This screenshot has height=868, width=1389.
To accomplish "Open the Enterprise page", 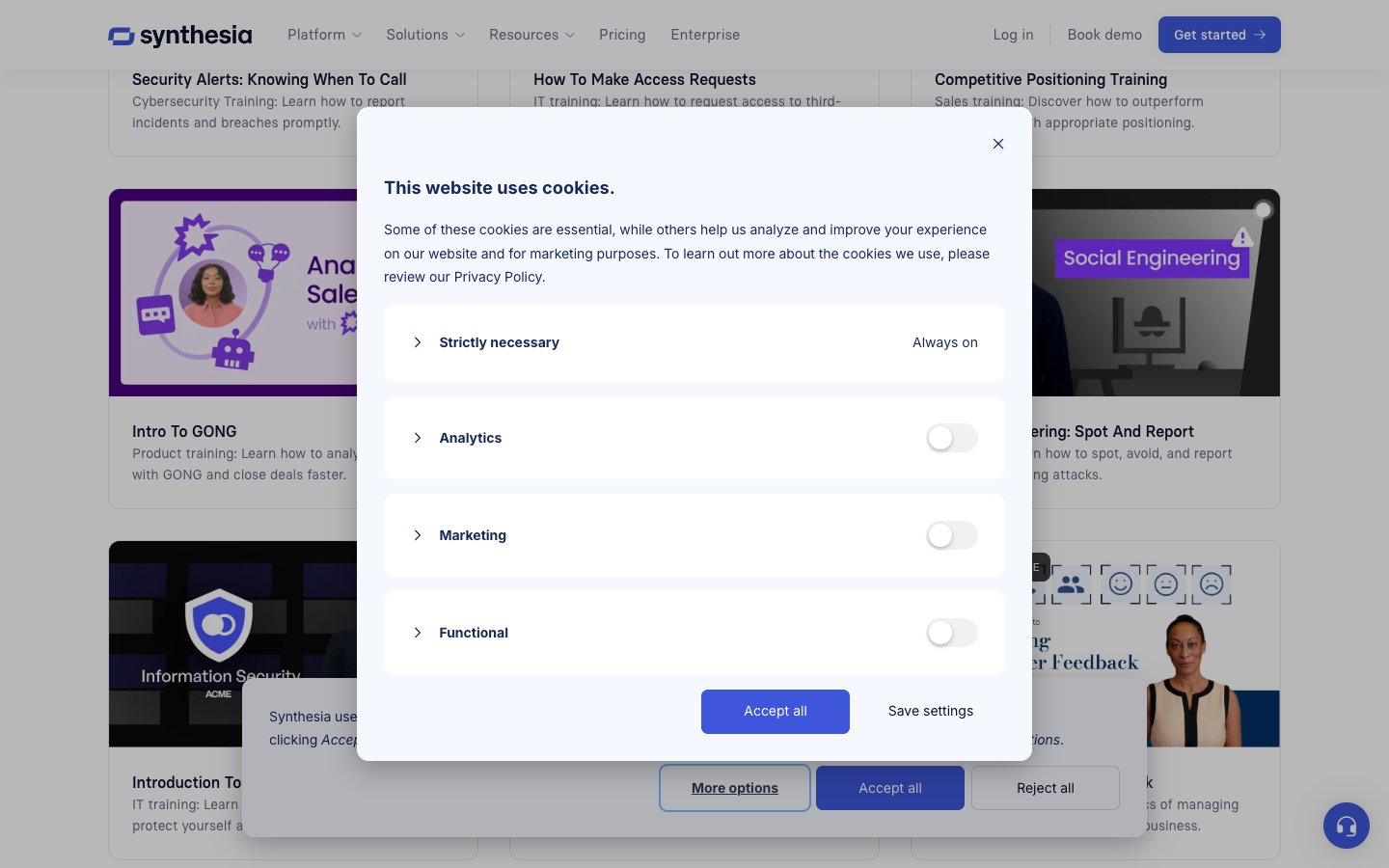I will [705, 35].
